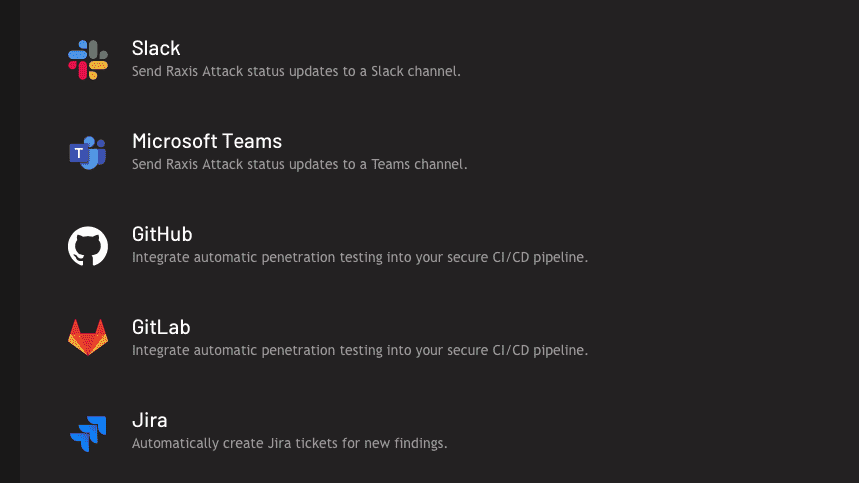Viewport: 859px width, 483px height.
Task: Open the Jira integration title
Action: tap(149, 420)
